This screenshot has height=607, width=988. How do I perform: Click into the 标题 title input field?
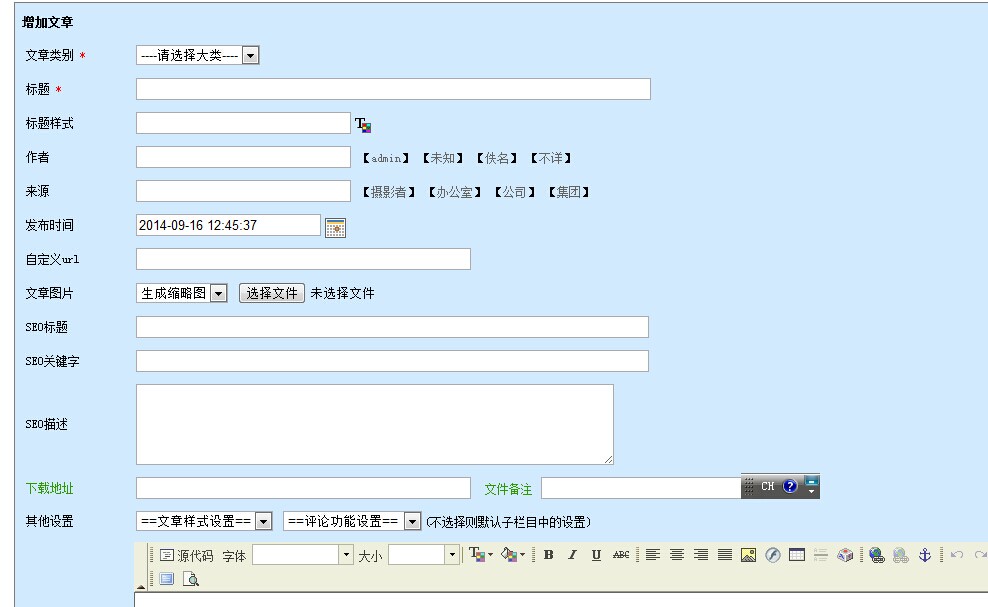point(393,89)
